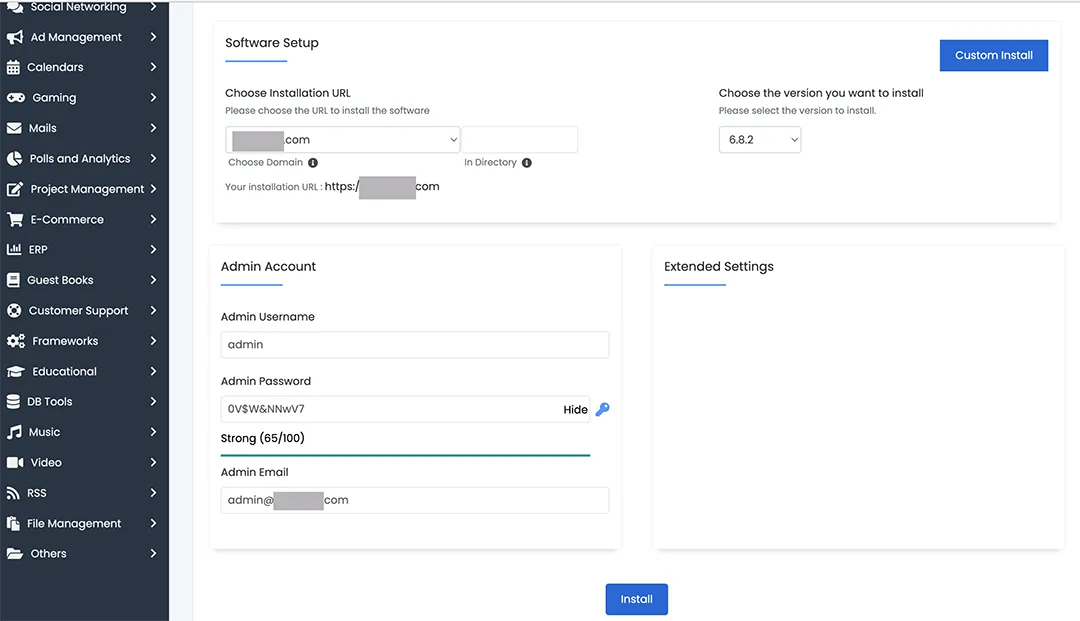Click the Ad Management megaphone icon
The image size is (1080, 621).
pyautogui.click(x=14, y=37)
